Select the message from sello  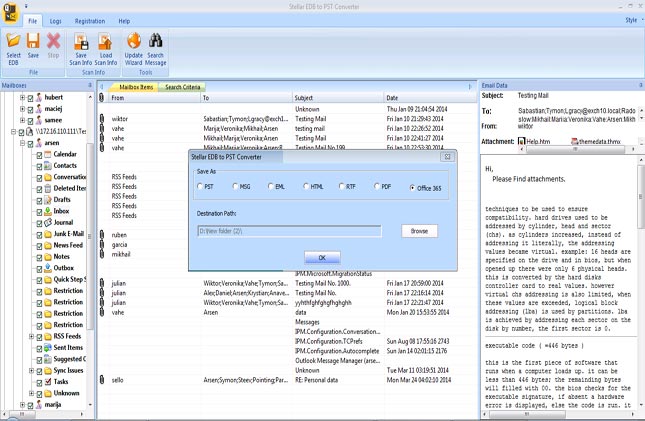[285, 380]
